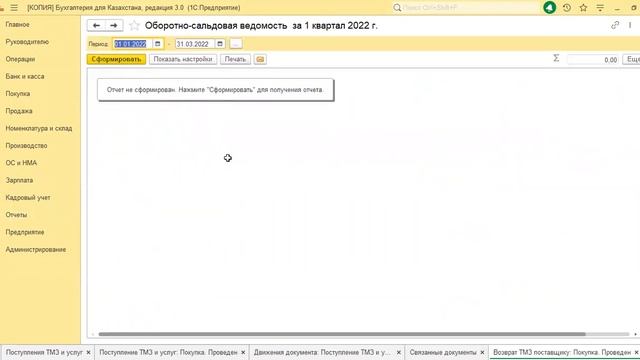Close Поступление ТМЗ и услуг: Покупка tab
This screenshot has width=640, height=360.
243,352
